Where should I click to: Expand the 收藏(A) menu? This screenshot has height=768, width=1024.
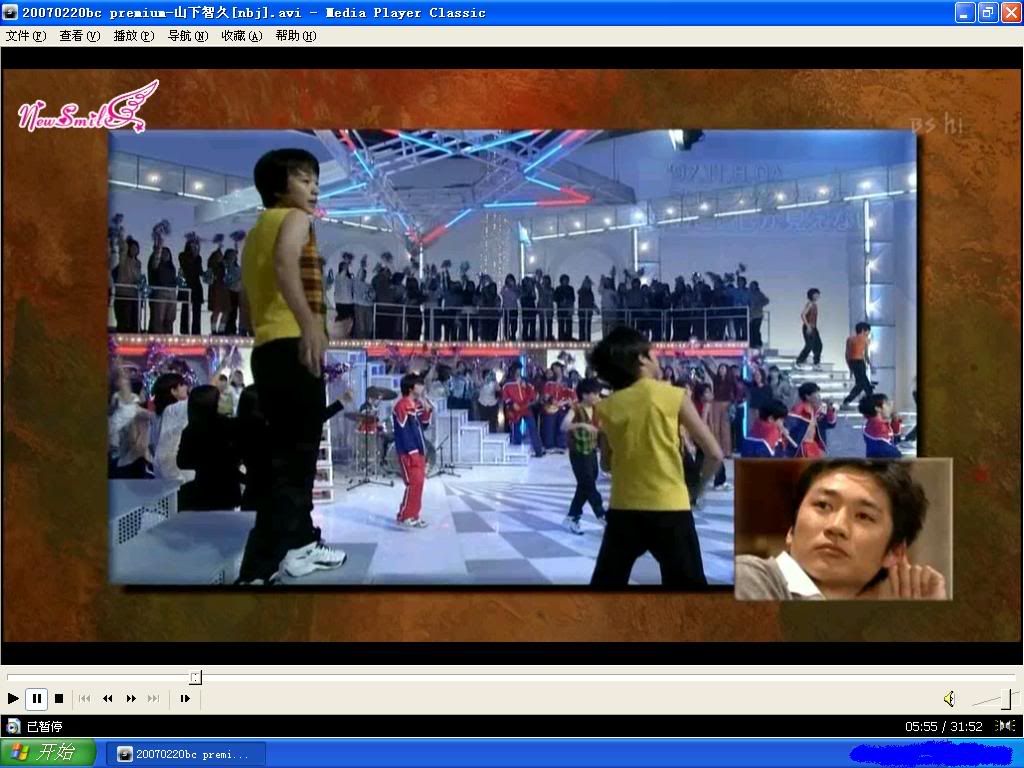click(242, 36)
